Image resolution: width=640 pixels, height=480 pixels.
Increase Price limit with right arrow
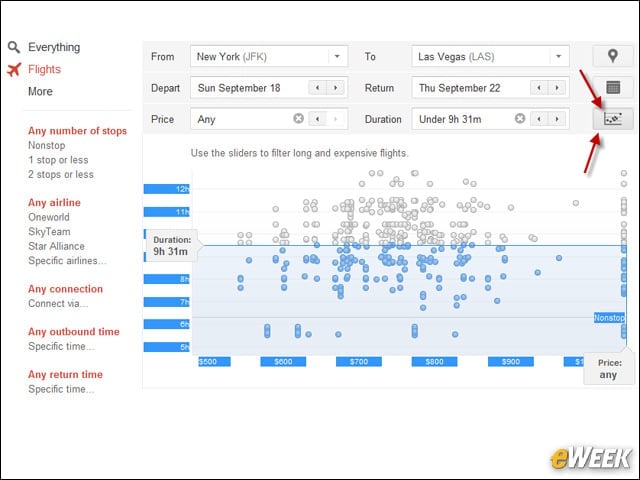(336, 119)
